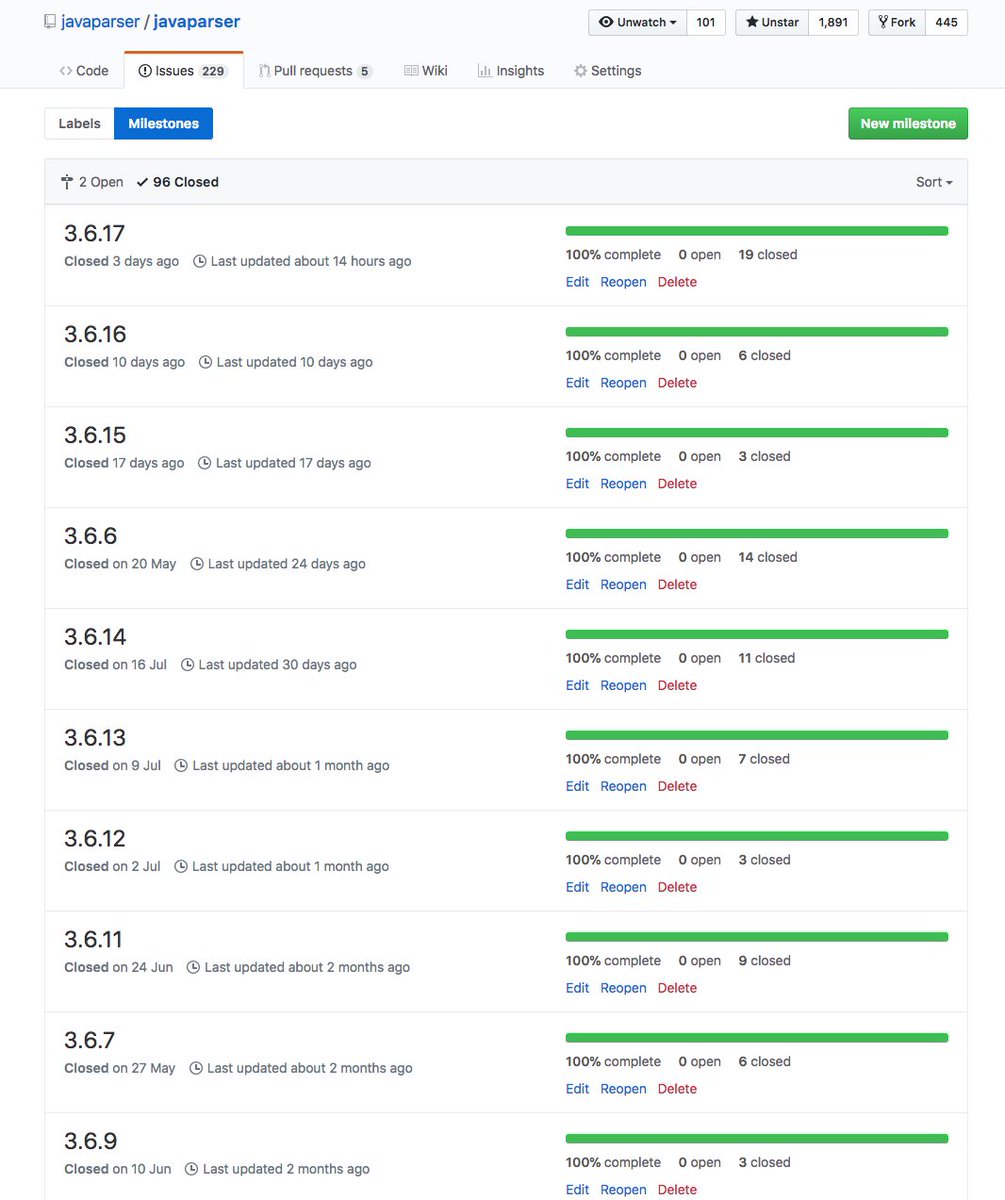Show the 96 Closed milestones
This screenshot has width=1005, height=1200.
point(177,182)
